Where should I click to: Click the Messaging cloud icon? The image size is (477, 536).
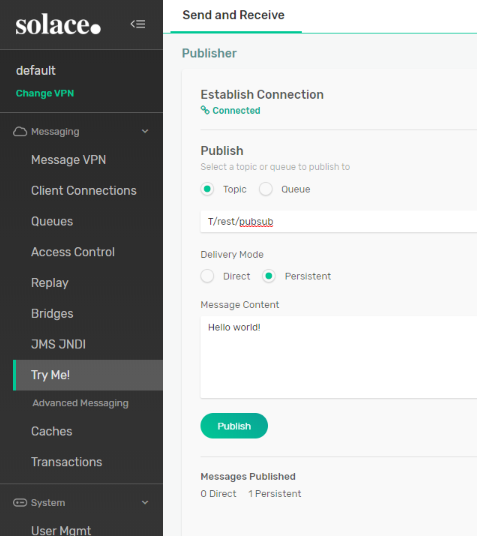click(x=20, y=132)
